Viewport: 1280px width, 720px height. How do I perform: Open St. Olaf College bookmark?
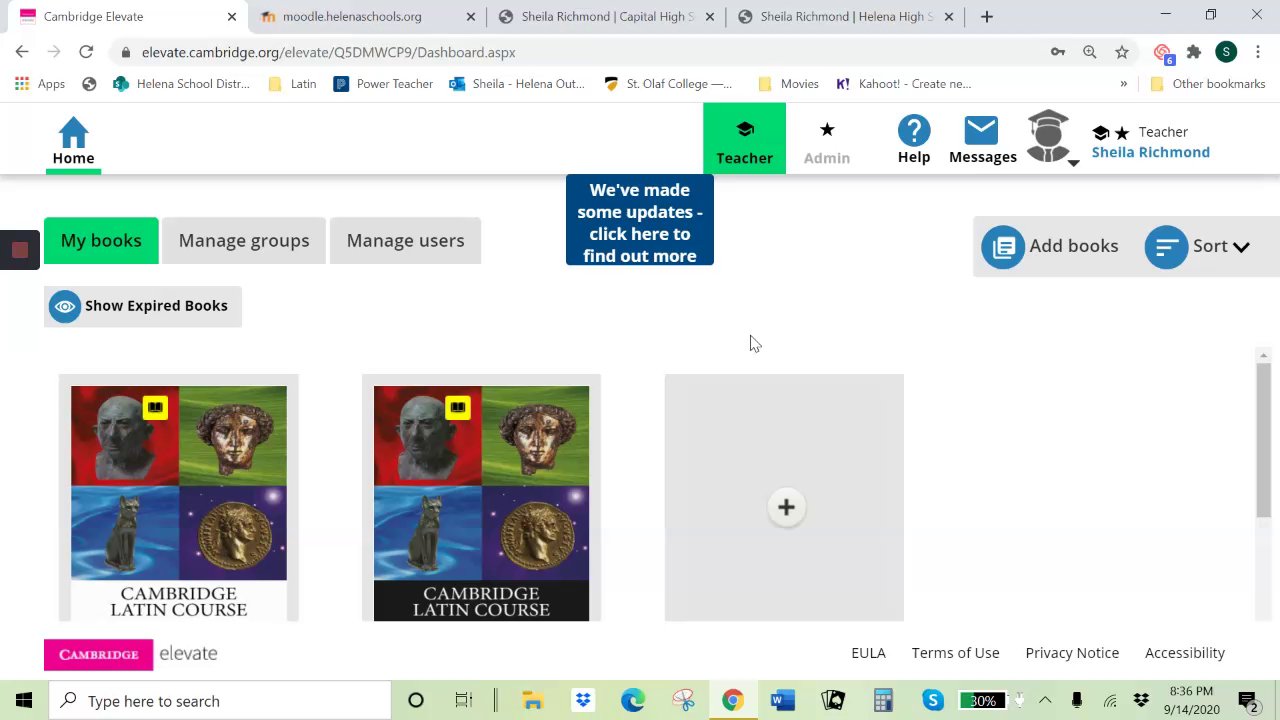tap(669, 84)
